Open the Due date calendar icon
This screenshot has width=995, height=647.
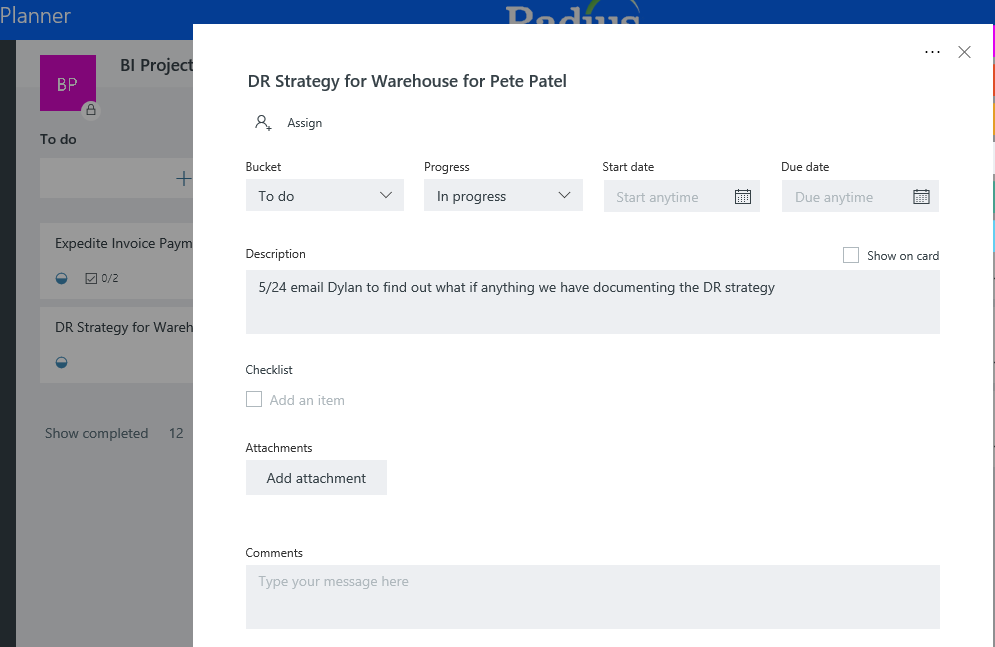coord(921,197)
